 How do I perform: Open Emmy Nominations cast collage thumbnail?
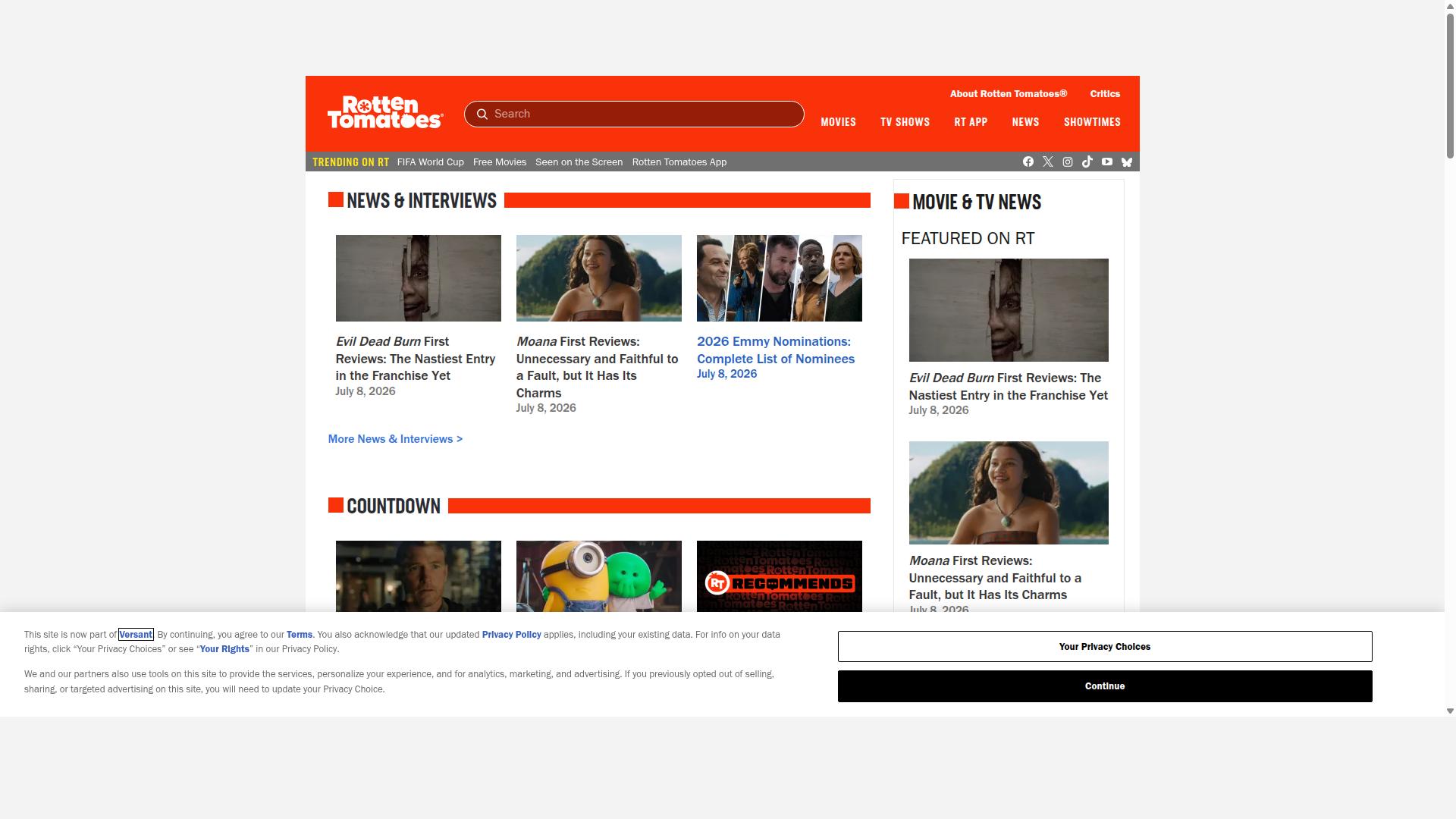point(780,278)
